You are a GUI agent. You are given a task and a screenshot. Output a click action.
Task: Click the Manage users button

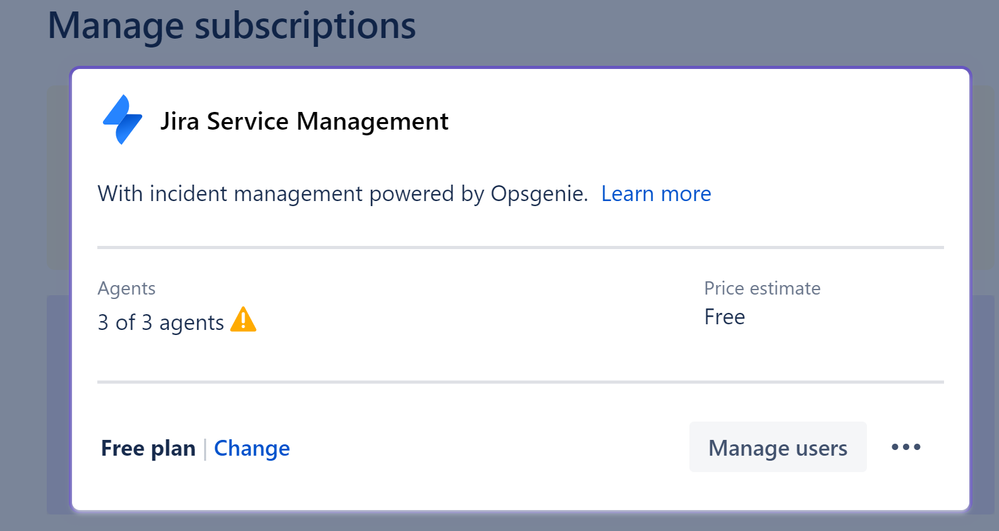click(777, 447)
